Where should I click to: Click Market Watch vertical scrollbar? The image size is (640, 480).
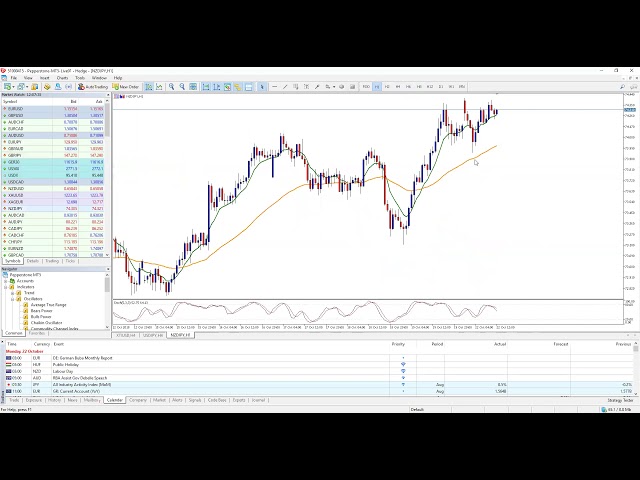(x=108, y=180)
